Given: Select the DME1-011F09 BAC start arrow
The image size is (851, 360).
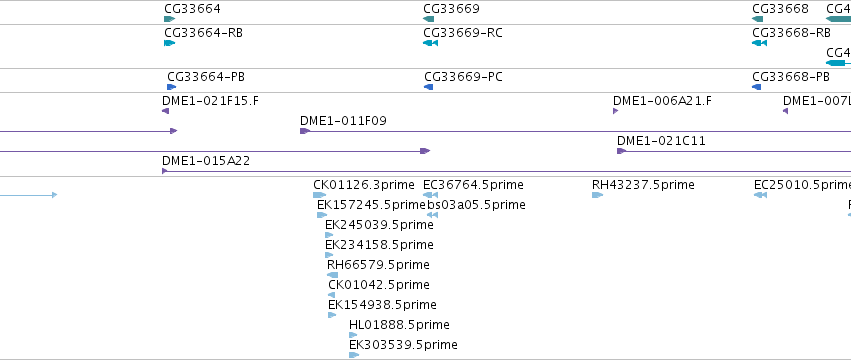Looking at the screenshot, I should [305, 131].
